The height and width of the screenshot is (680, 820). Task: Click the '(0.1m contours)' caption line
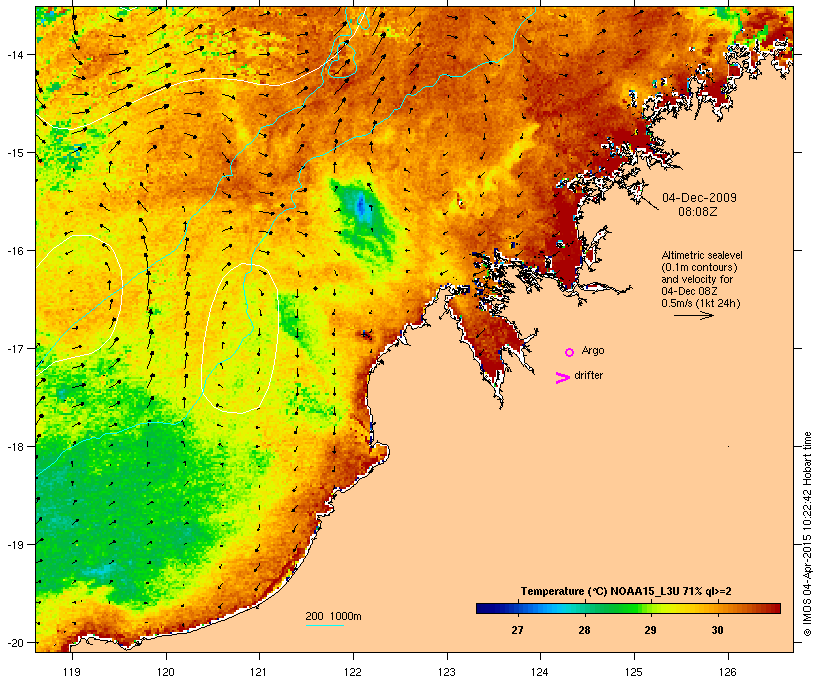699,267
